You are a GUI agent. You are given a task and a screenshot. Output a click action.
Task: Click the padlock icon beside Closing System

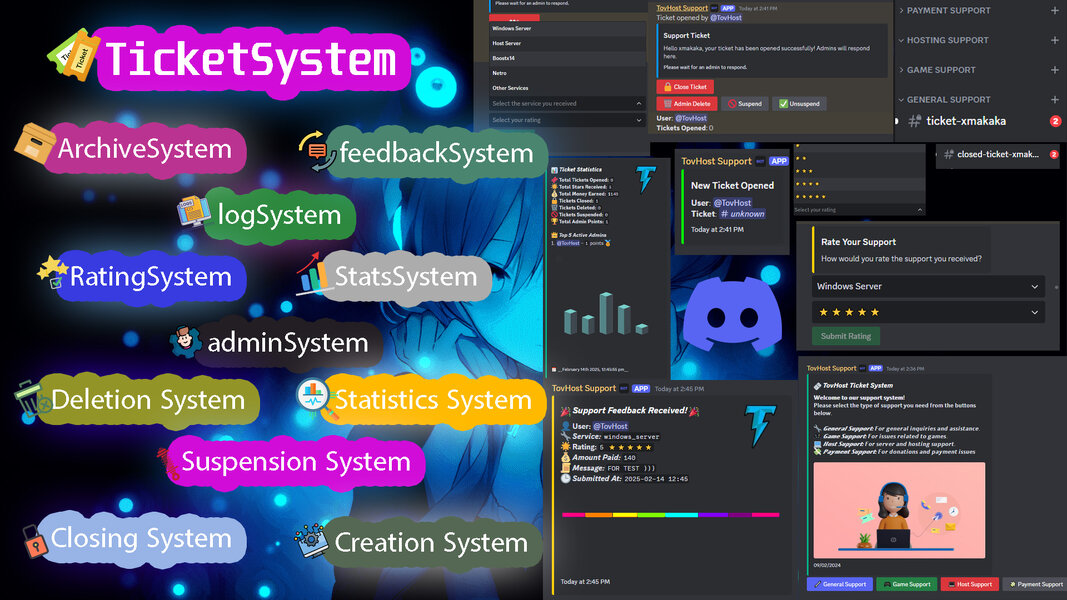point(35,541)
